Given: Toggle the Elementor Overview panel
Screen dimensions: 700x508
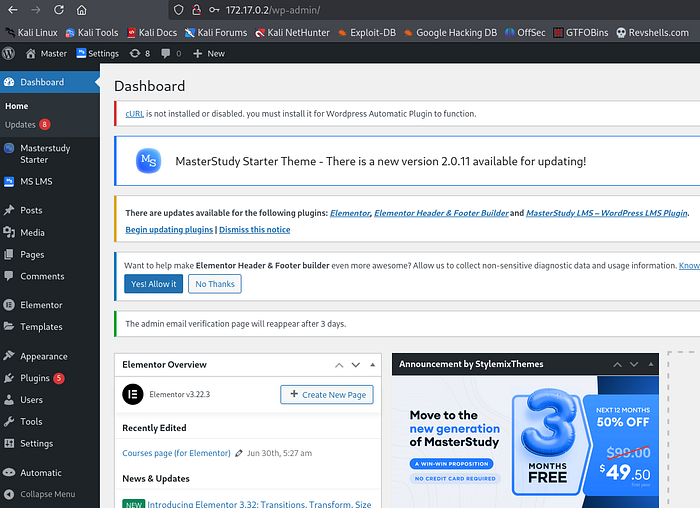Looking at the screenshot, I should [x=372, y=365].
